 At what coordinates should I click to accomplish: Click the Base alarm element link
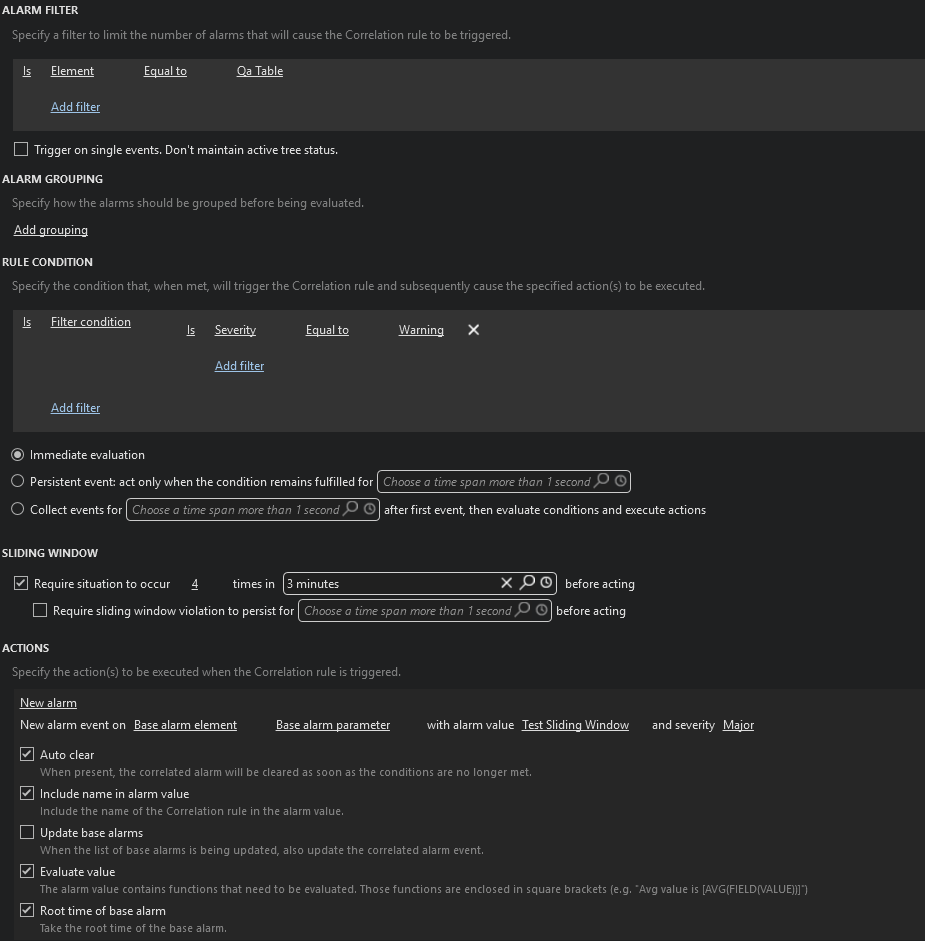pos(185,725)
